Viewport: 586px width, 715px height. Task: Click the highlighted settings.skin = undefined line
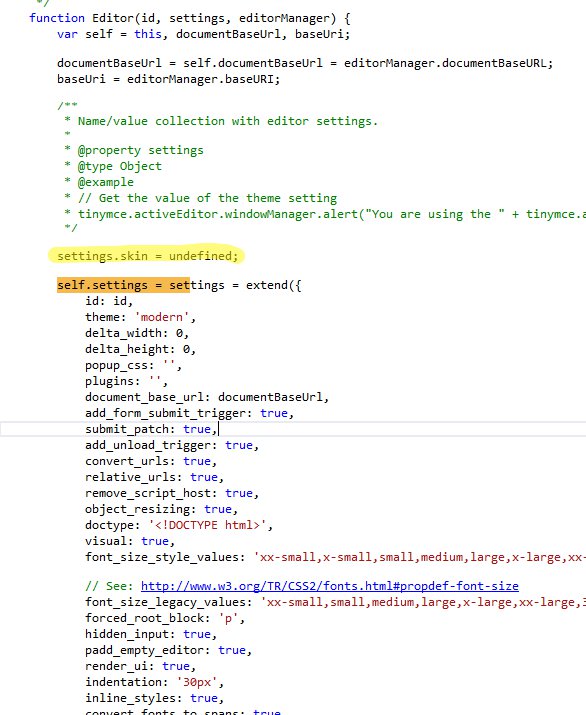[147, 256]
